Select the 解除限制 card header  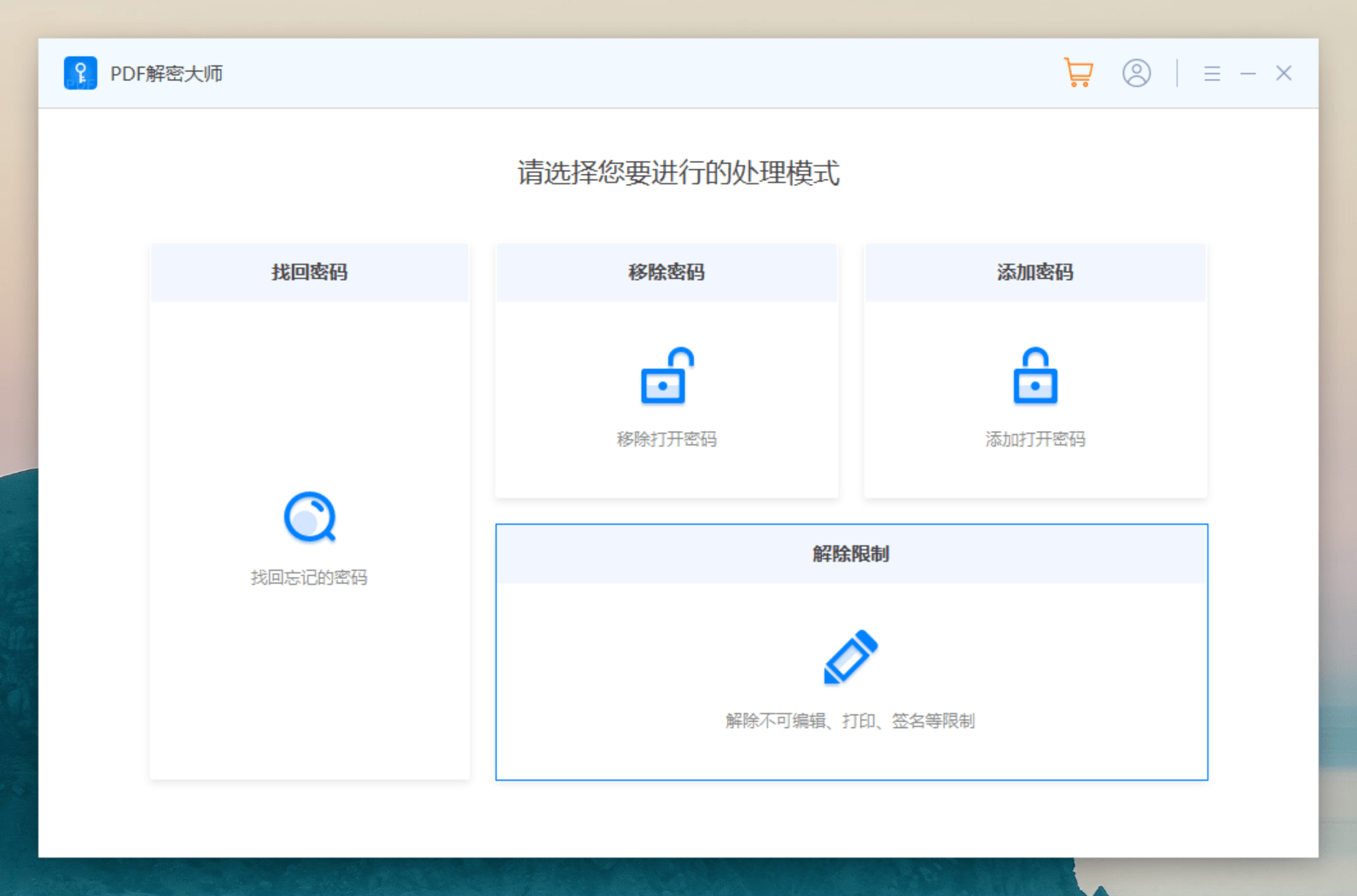point(851,554)
